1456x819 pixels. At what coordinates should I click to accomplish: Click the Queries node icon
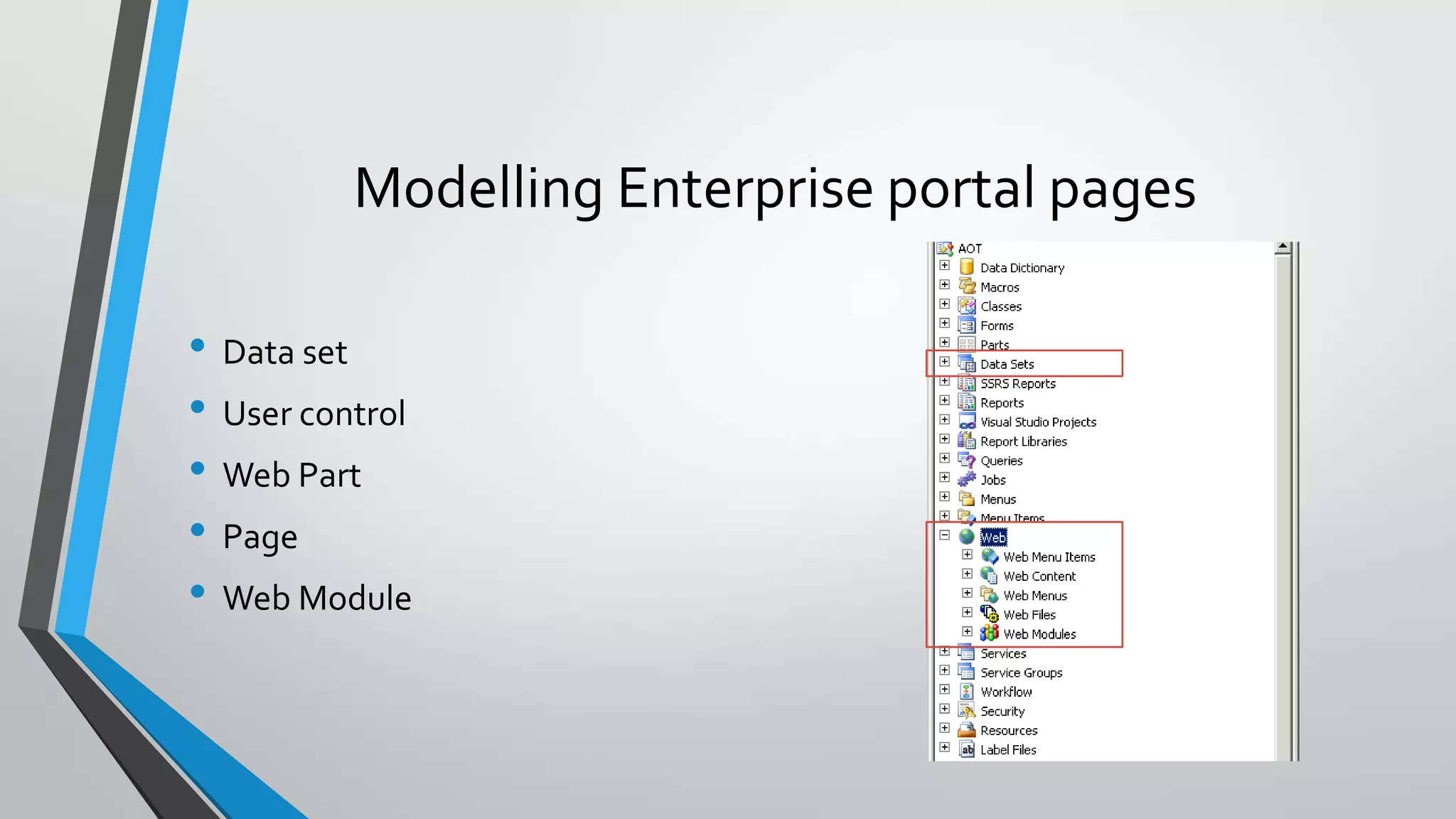coord(967,460)
